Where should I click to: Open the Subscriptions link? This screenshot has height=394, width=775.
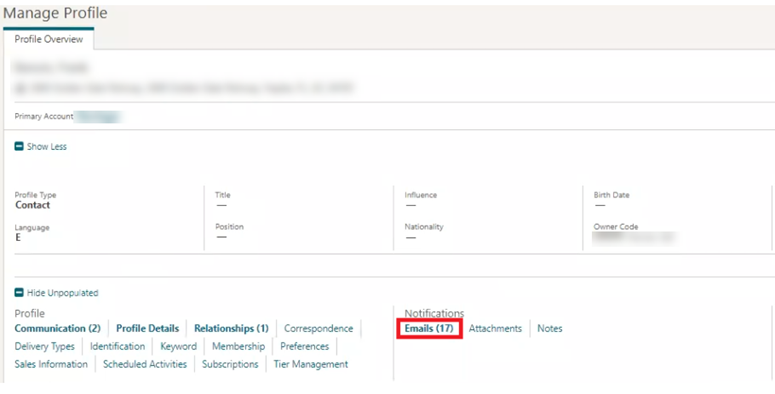pyautogui.click(x=230, y=364)
